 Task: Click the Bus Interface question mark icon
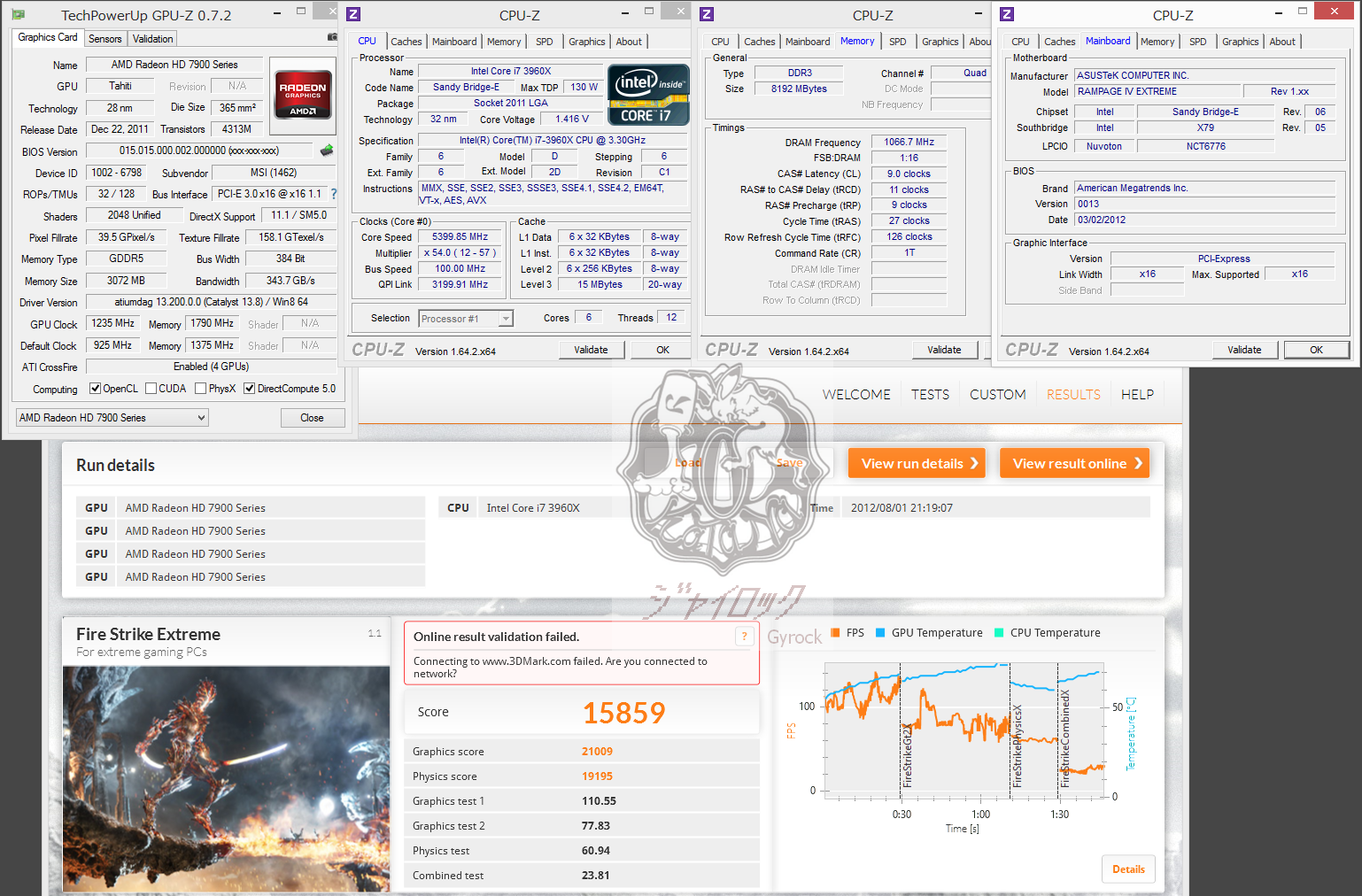(334, 194)
